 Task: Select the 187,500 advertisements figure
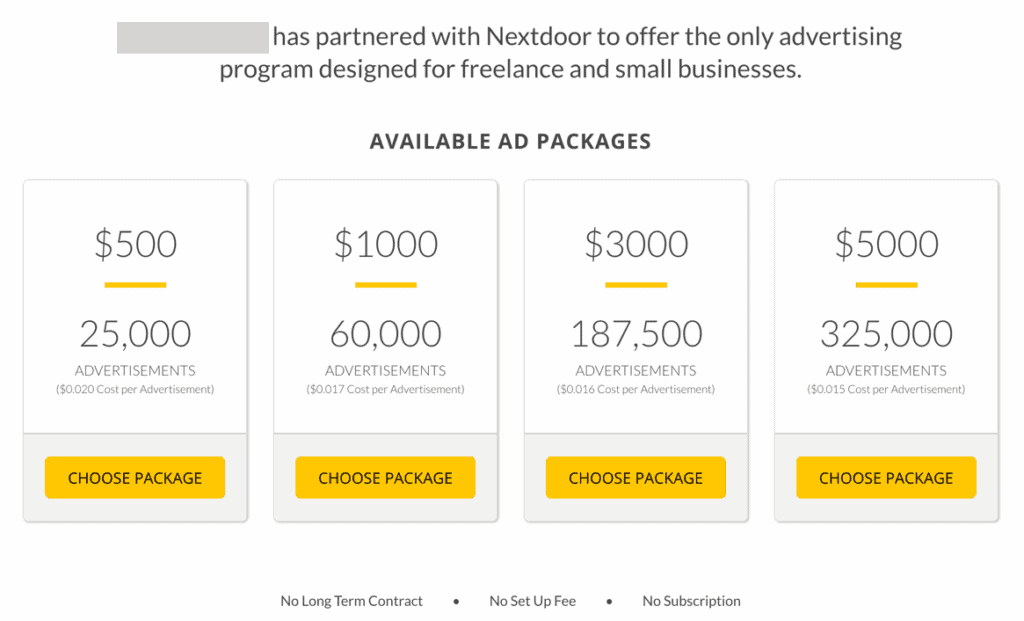(x=636, y=334)
